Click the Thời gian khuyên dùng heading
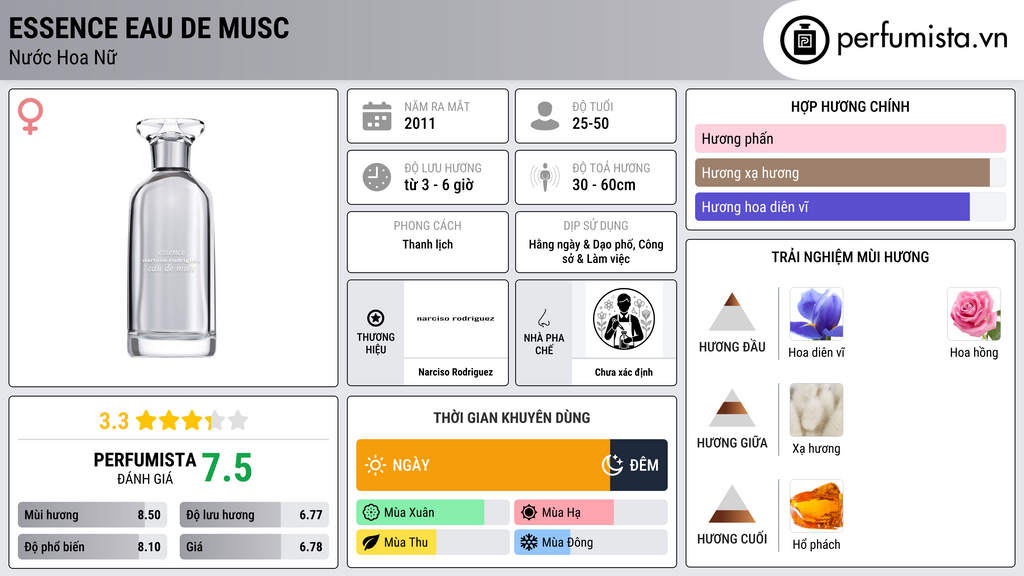Image resolution: width=1024 pixels, height=576 pixels. pyautogui.click(x=511, y=418)
